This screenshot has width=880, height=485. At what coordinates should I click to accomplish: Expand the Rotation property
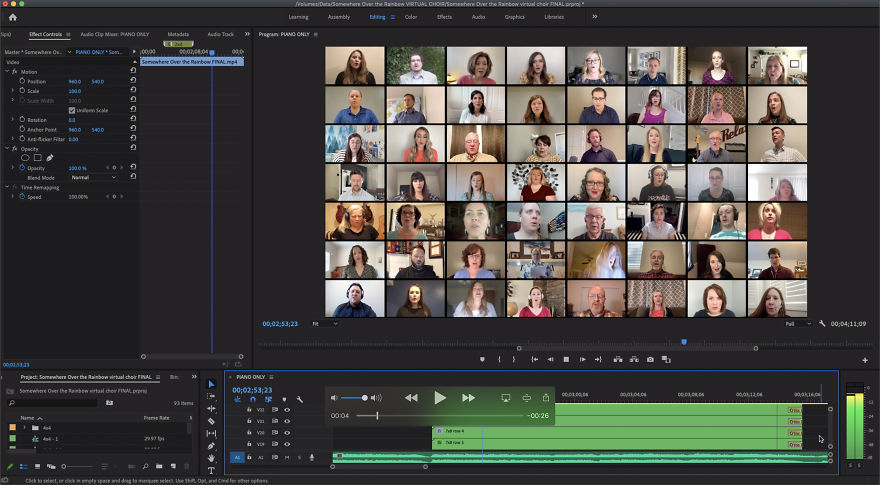pyautogui.click(x=13, y=120)
